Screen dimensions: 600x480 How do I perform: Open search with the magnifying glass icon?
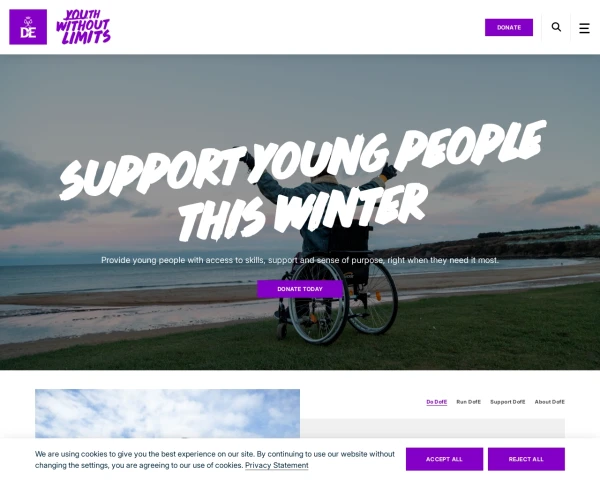pyautogui.click(x=556, y=27)
